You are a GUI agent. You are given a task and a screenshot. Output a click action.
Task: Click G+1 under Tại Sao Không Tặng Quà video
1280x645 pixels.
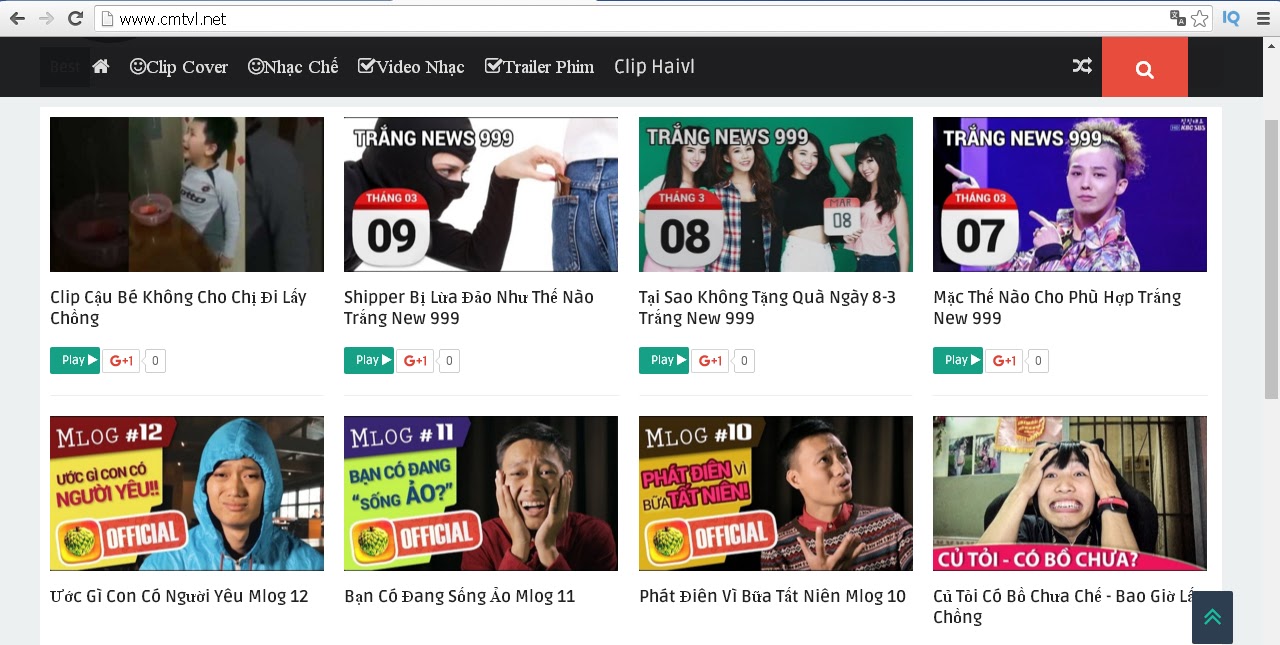click(710, 361)
